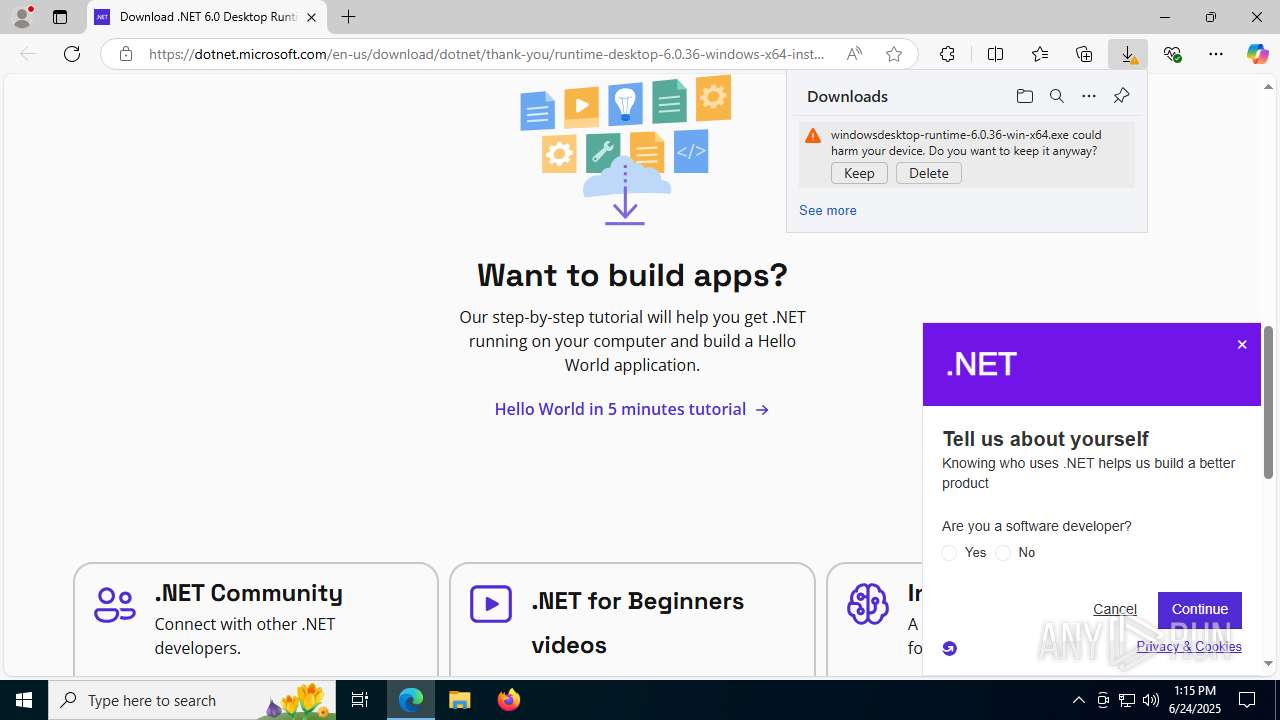This screenshot has height=720, width=1280.
Task: Open Settings and more ellipsis menu
Action: coord(1216,54)
